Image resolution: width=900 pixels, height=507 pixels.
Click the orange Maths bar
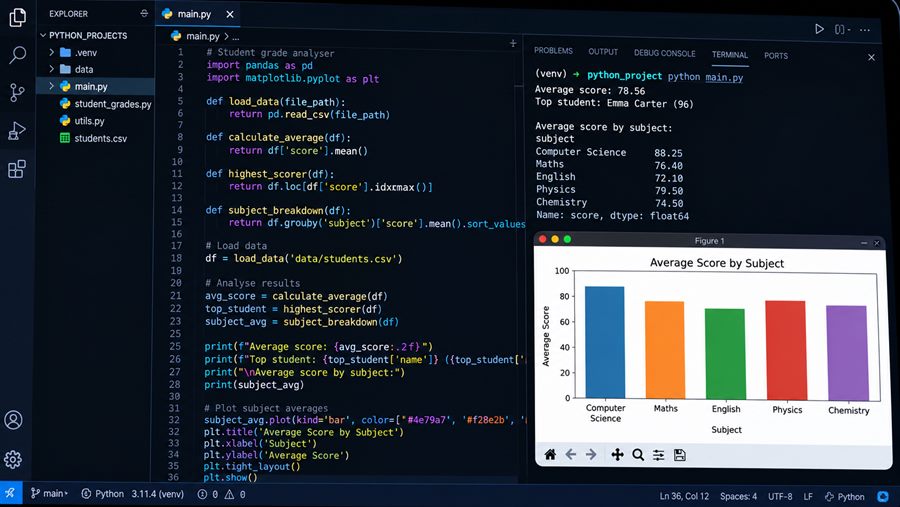point(665,350)
